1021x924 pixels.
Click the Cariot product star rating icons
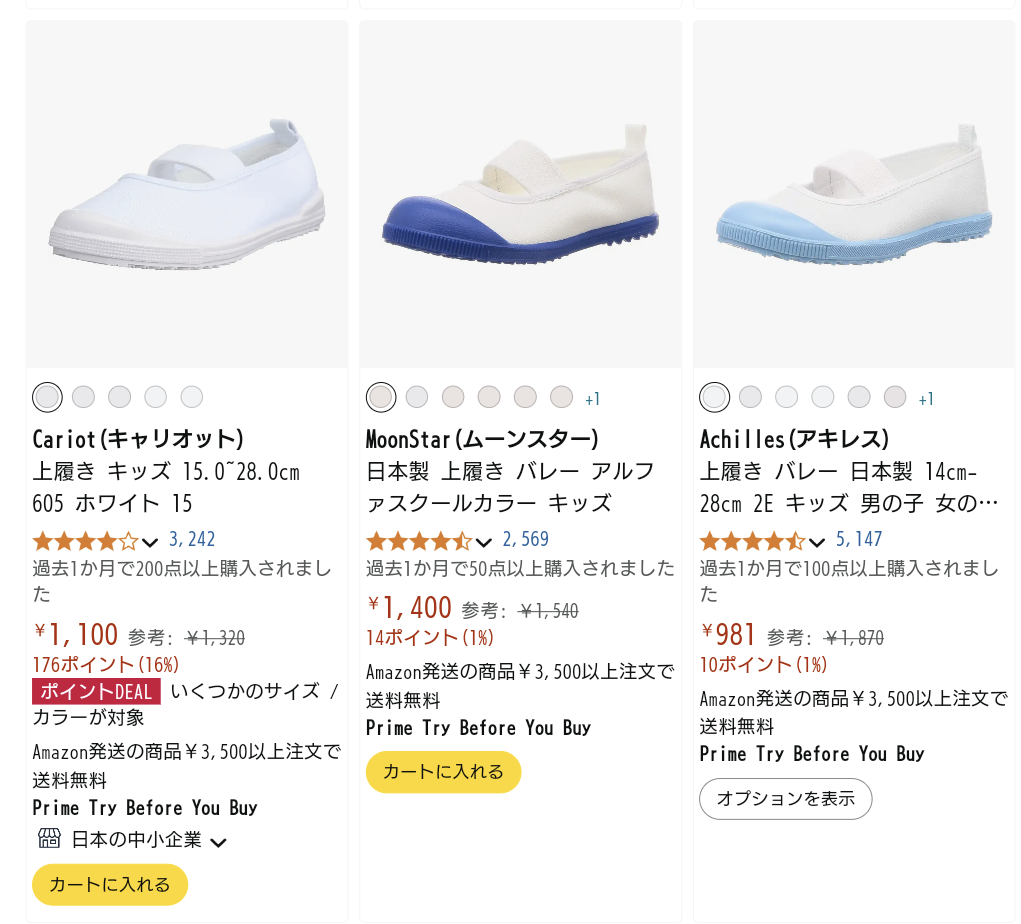point(85,541)
